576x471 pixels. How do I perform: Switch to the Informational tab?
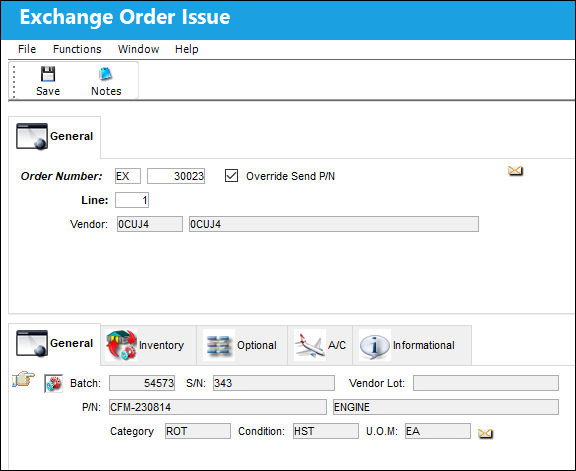coord(412,345)
